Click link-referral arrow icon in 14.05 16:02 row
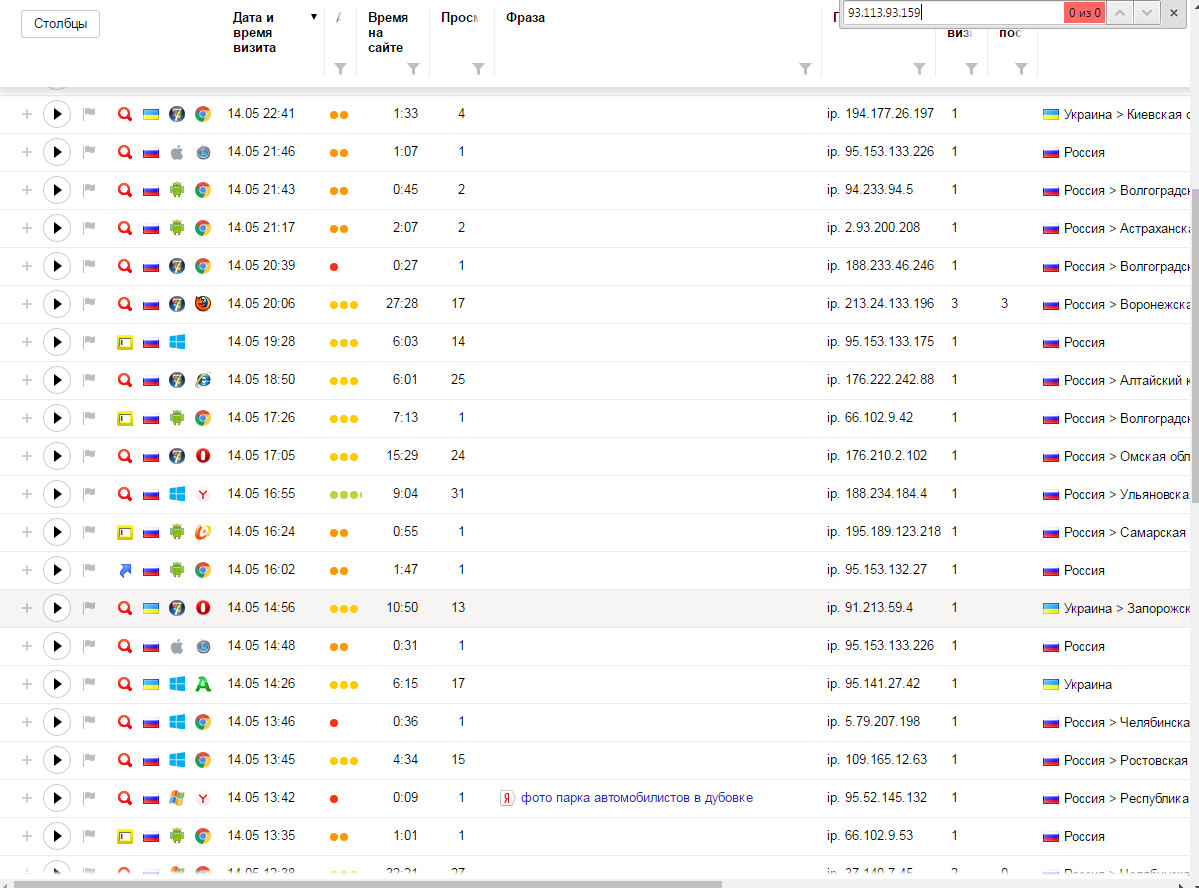Image resolution: width=1199 pixels, height=888 pixels. point(125,570)
